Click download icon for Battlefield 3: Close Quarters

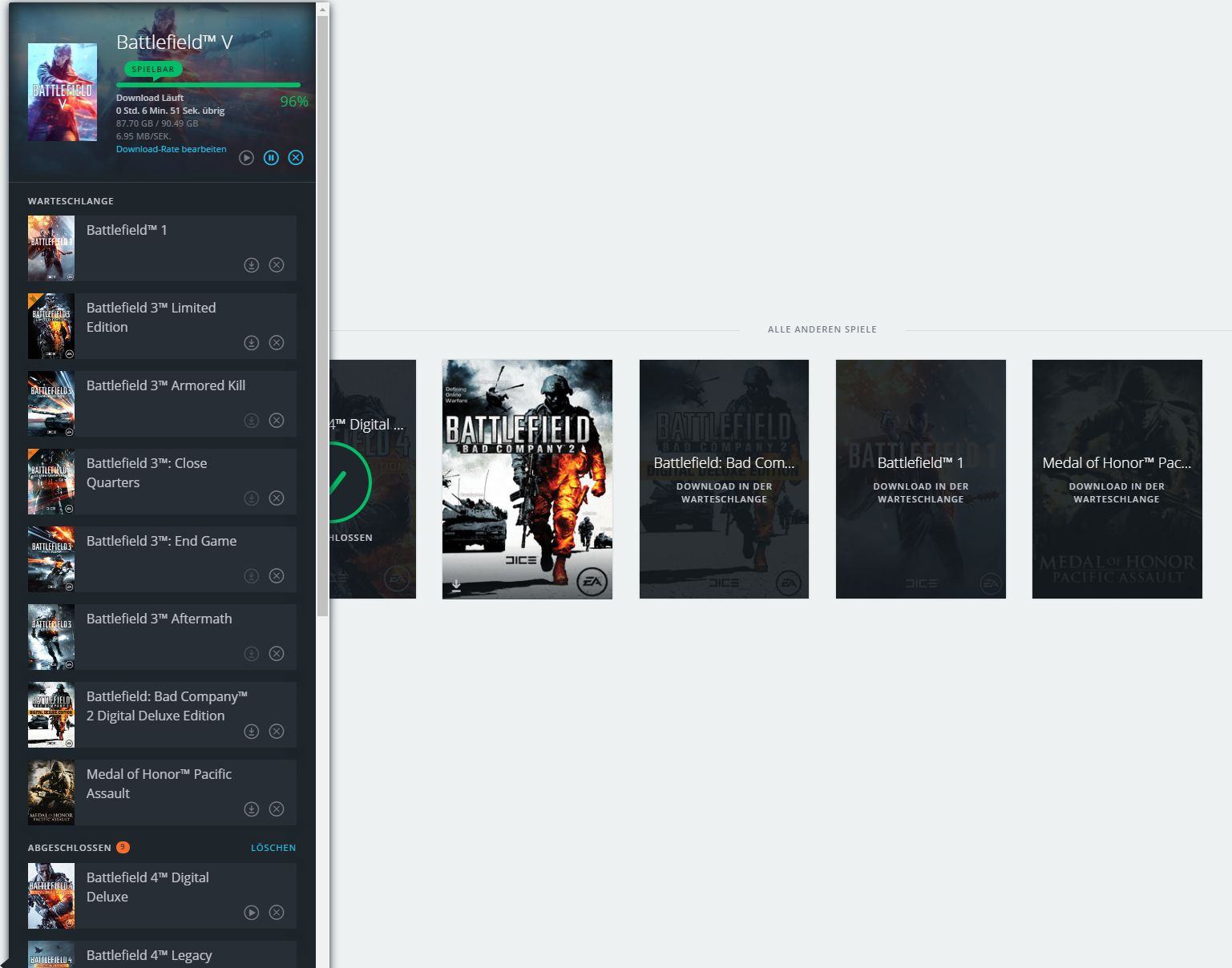pos(252,498)
